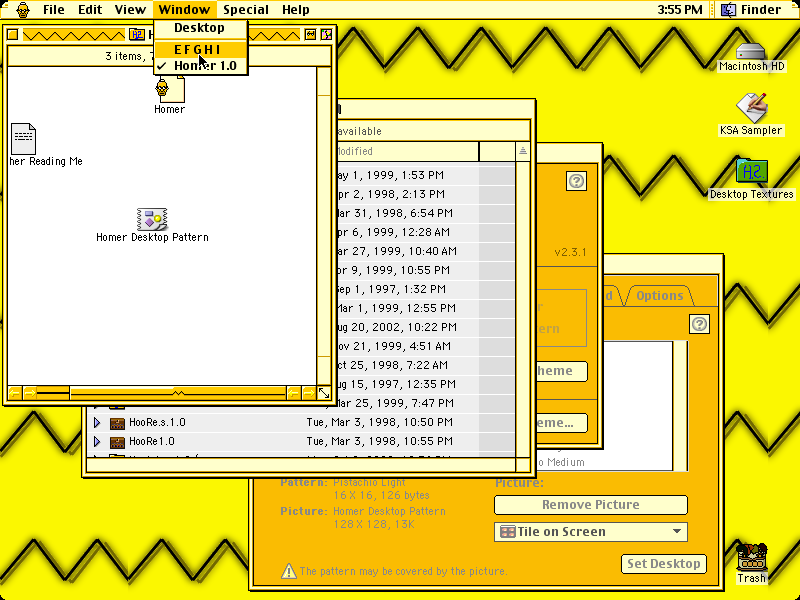Click the 3:55 PM menu bar clock
Viewport: 800px width, 600px height.
(680, 10)
